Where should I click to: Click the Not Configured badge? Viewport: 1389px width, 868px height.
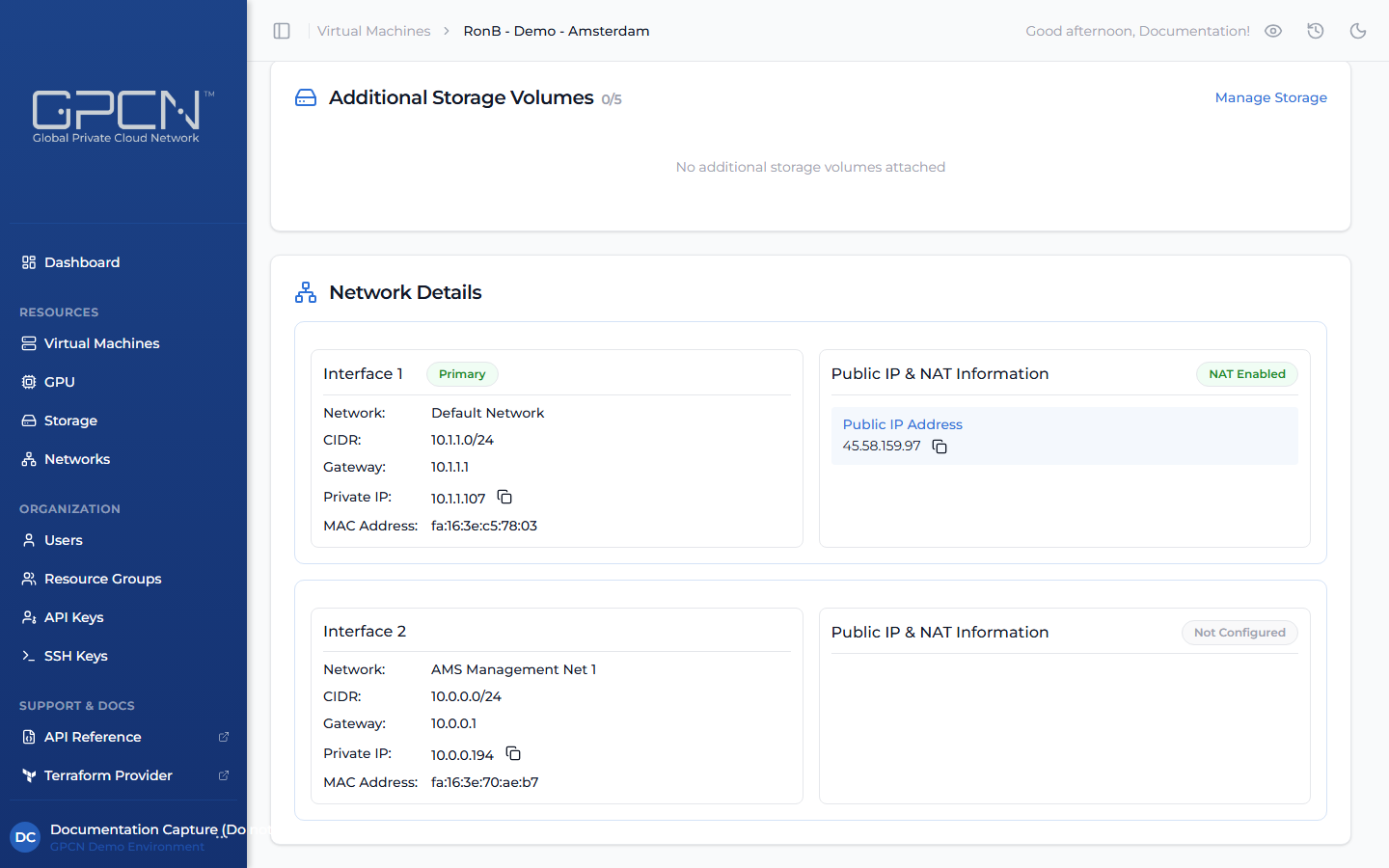pyautogui.click(x=1239, y=633)
